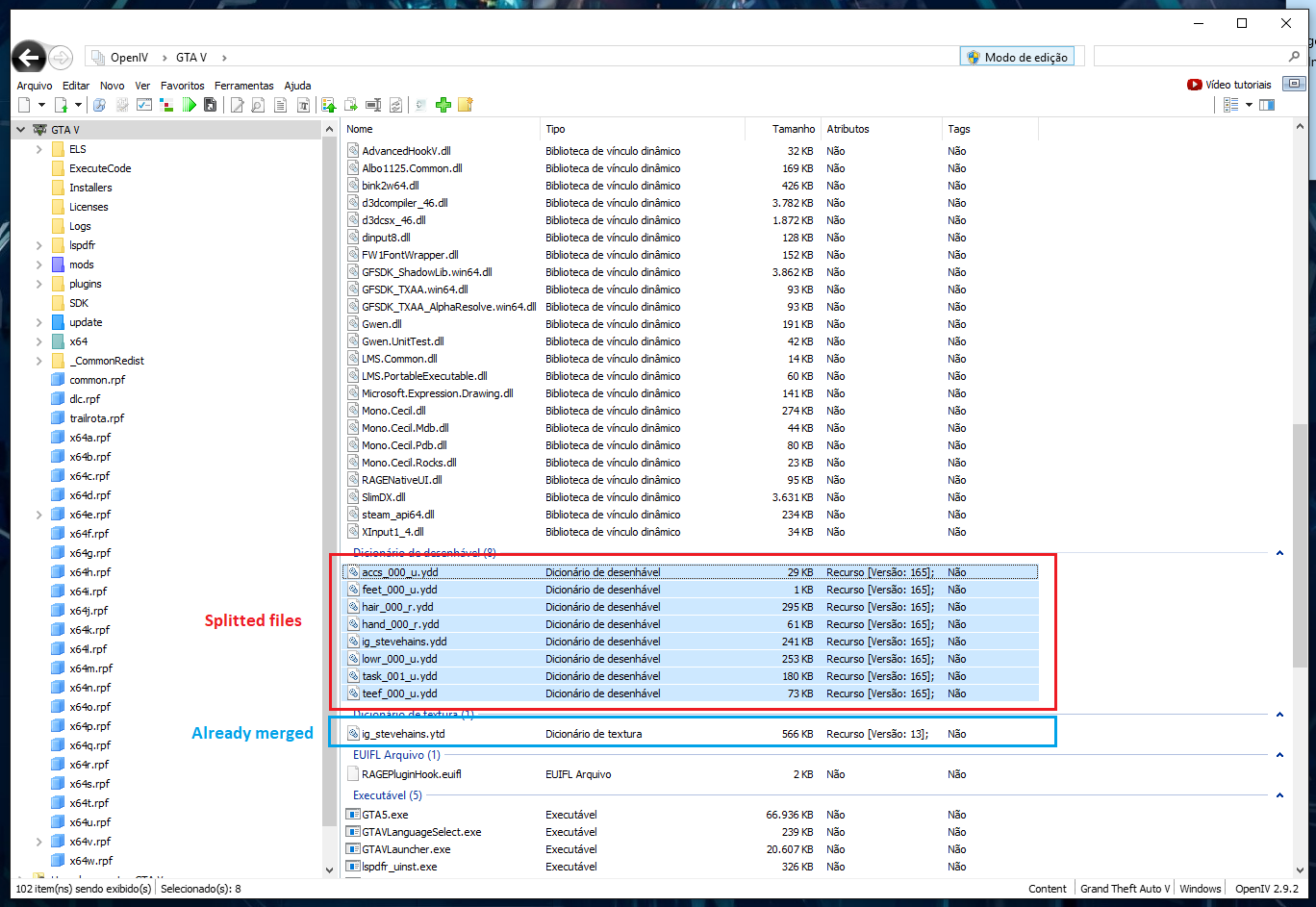Click the color blocks with green arrow icon
The height and width of the screenshot is (907, 1316).
pos(329,105)
